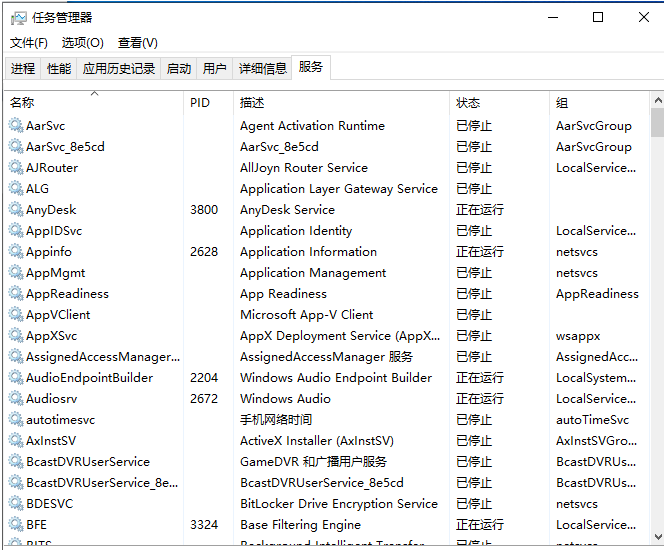Click Task Manager icon in title bar
This screenshot has width=664, height=550.
point(18,17)
